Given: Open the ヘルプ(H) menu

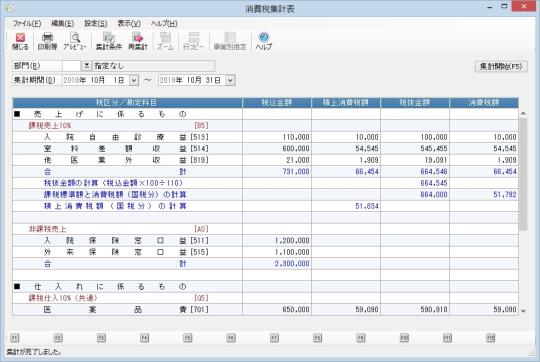Looking at the screenshot, I should coord(164,23).
